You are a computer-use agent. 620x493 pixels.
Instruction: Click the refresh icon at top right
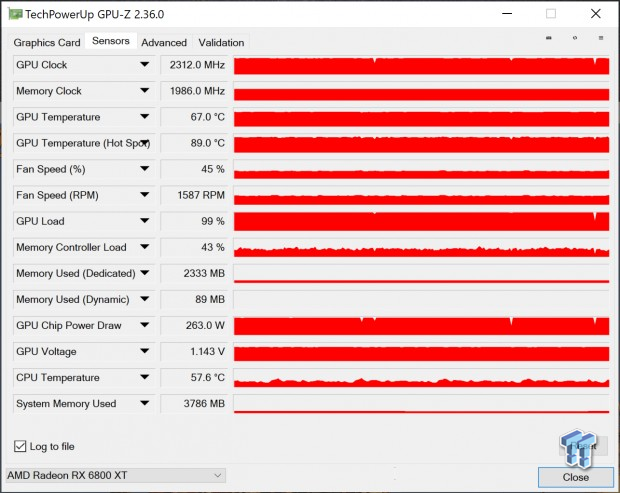575,38
